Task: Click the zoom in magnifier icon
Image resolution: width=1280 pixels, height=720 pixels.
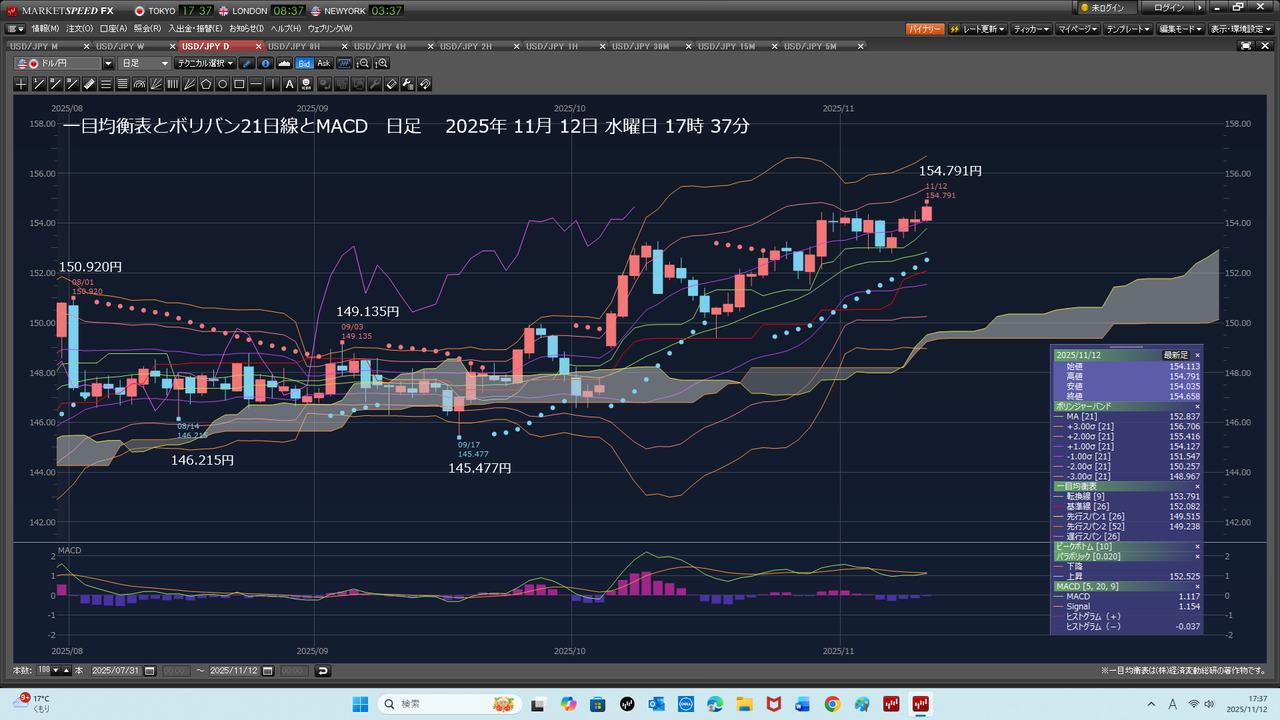Action: pyautogui.click(x=381, y=63)
